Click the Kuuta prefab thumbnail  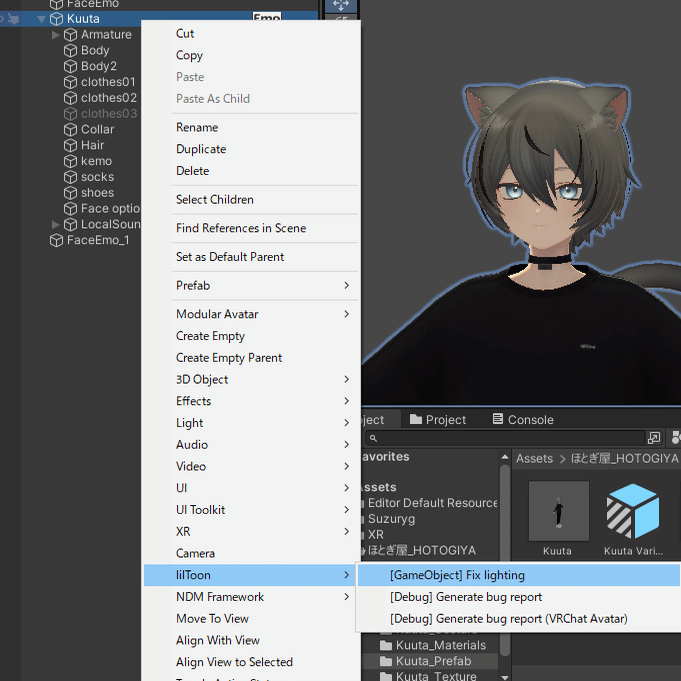click(559, 511)
